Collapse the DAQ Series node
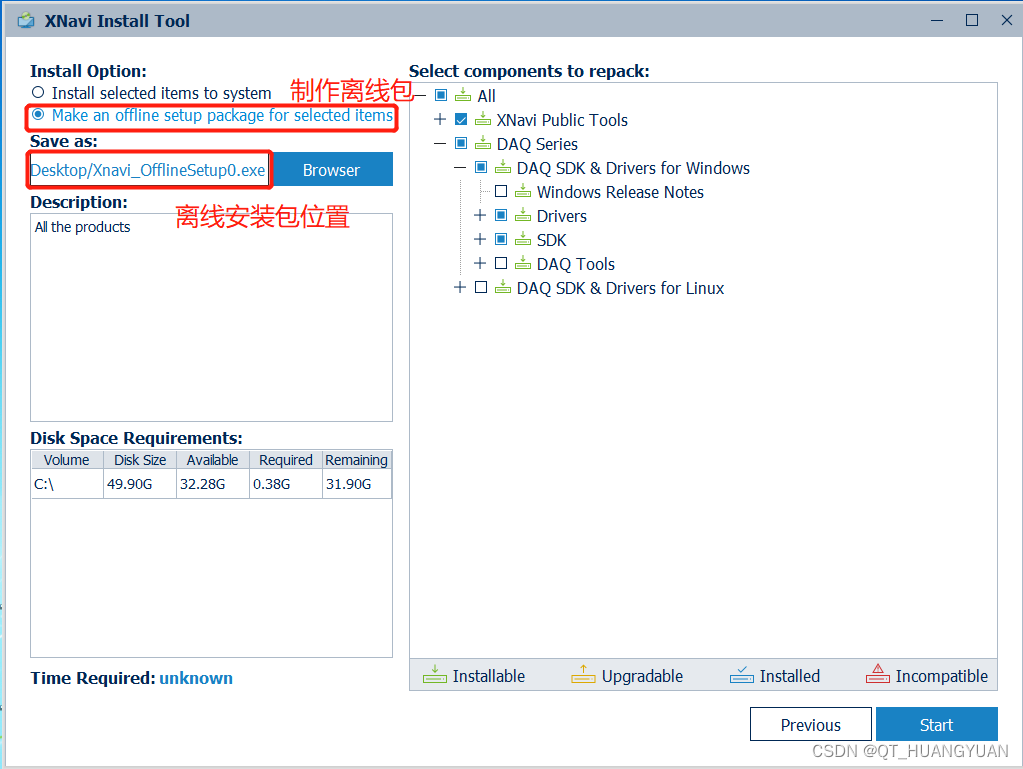 point(440,143)
